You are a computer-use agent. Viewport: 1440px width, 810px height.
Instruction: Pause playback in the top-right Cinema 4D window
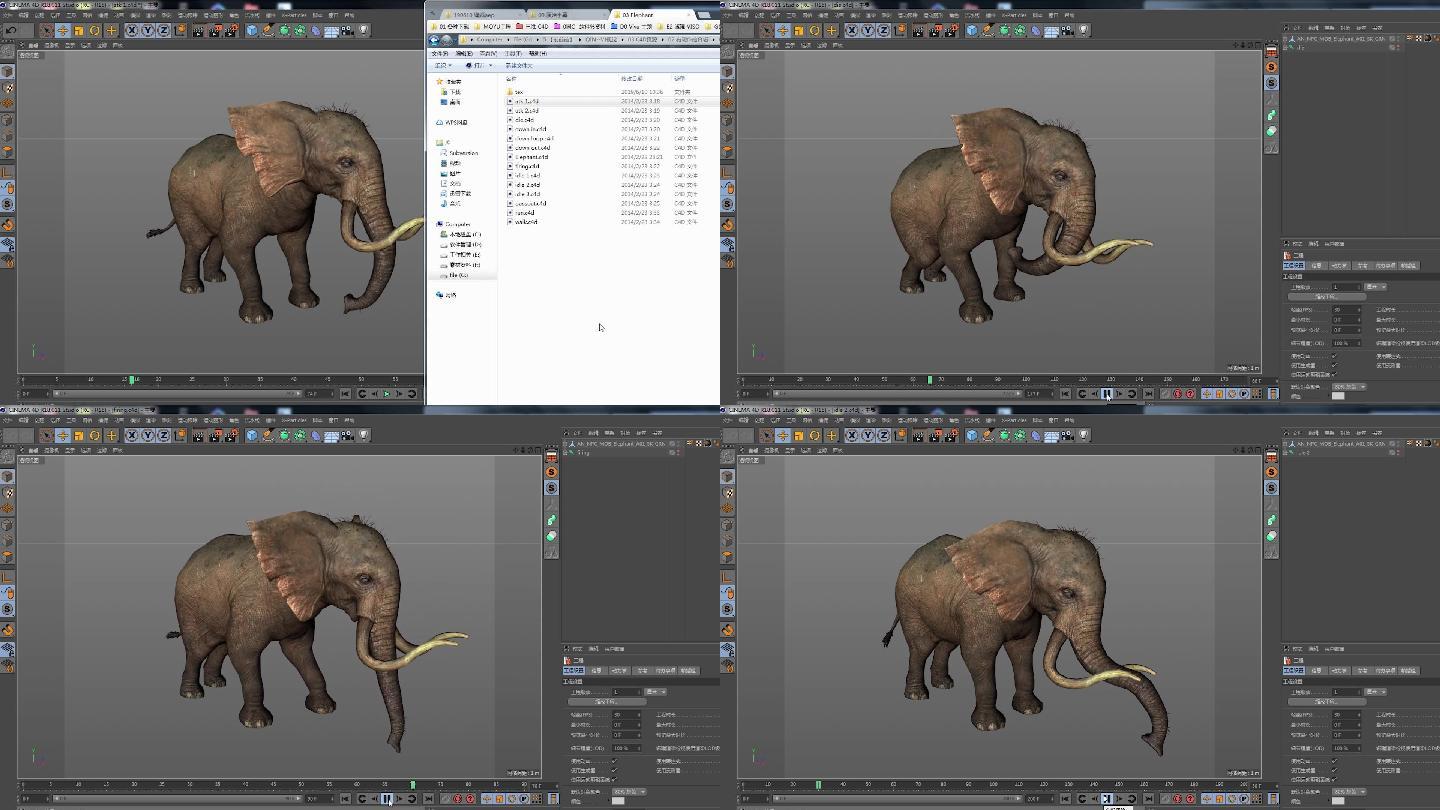point(1106,394)
